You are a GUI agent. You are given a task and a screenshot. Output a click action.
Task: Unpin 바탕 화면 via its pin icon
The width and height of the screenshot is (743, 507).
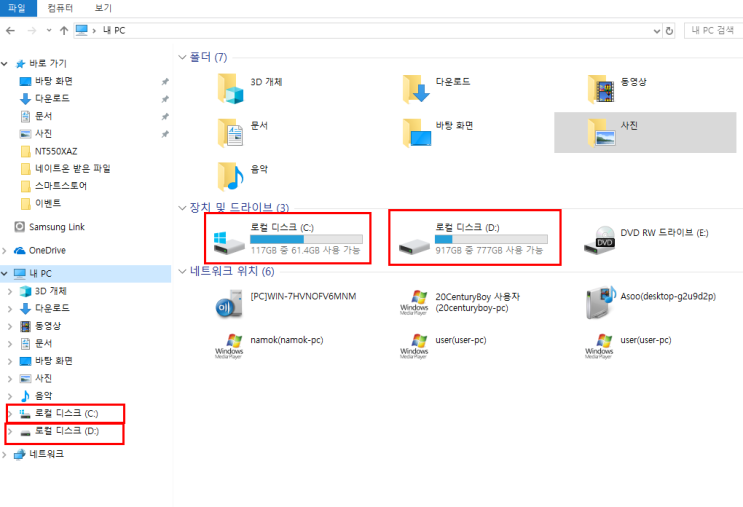coord(165,81)
